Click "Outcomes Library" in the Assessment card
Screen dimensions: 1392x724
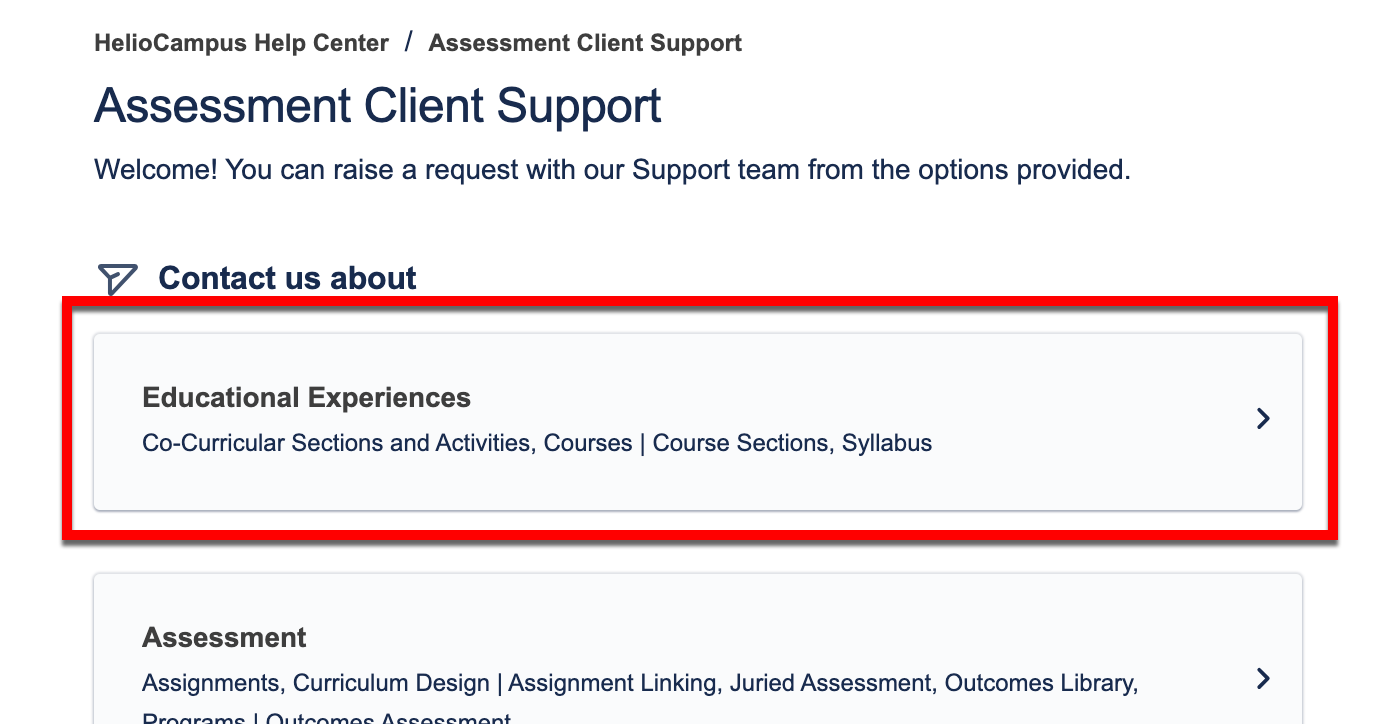(1040, 683)
